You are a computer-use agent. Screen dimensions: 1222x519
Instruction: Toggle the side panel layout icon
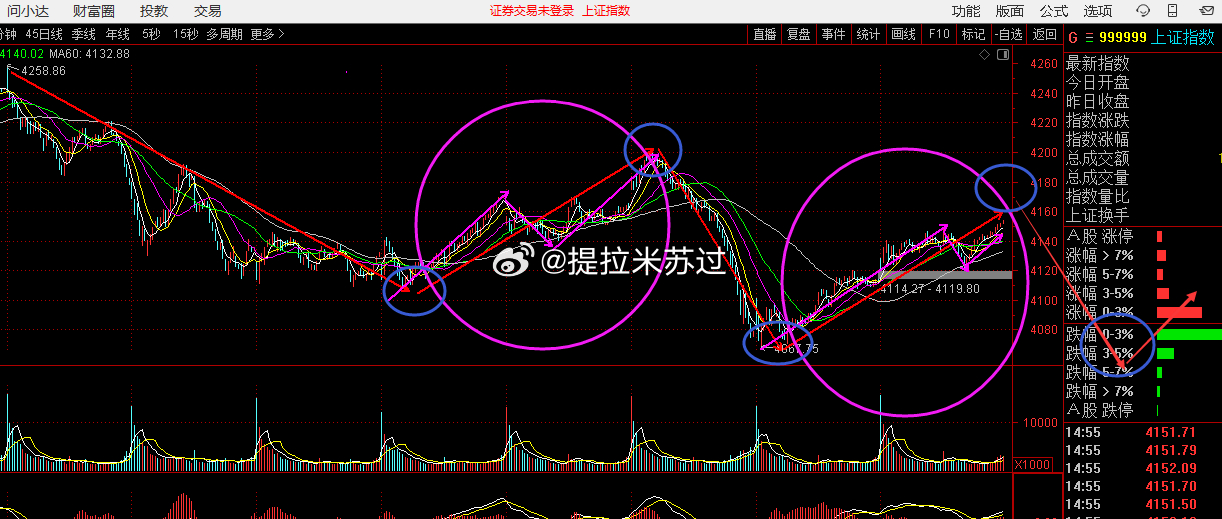[1003, 56]
